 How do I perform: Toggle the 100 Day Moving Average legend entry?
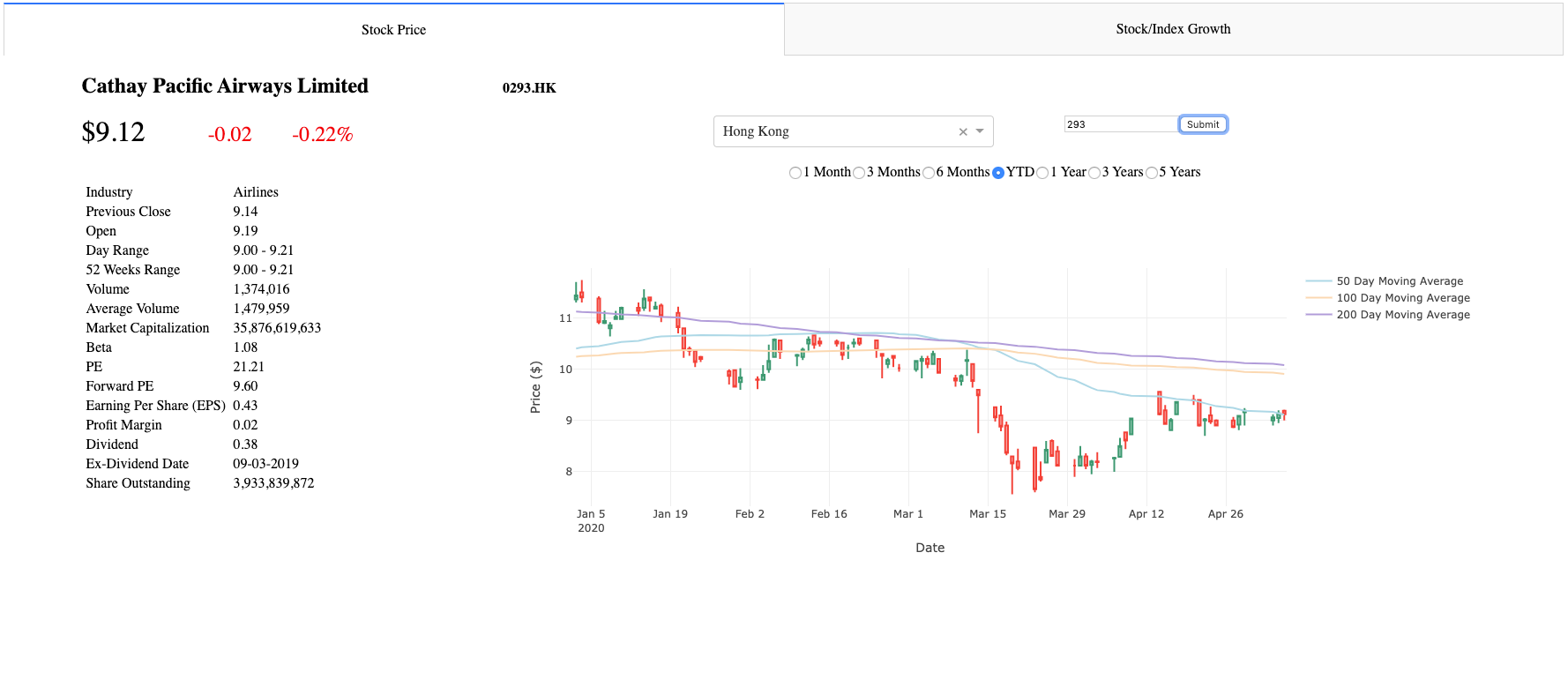tap(1388, 298)
